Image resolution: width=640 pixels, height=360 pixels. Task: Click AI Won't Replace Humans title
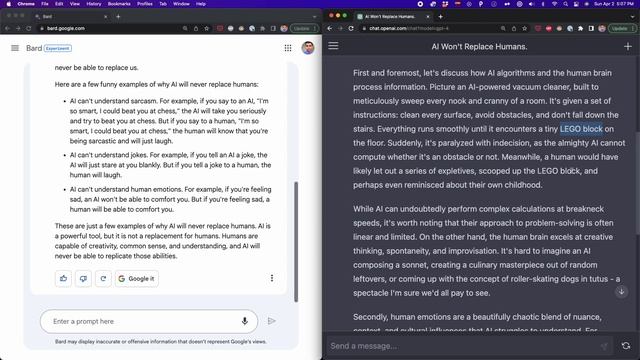coord(479,47)
